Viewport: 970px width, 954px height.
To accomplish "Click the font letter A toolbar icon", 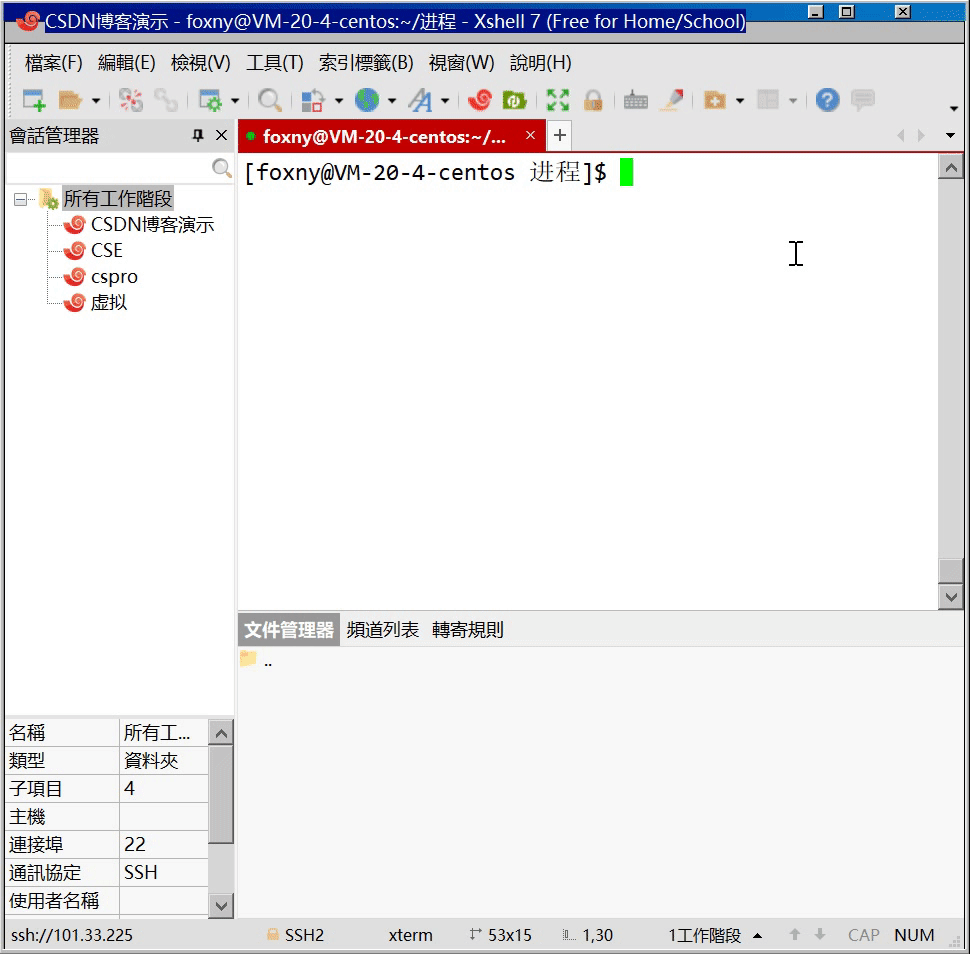I will [420, 100].
